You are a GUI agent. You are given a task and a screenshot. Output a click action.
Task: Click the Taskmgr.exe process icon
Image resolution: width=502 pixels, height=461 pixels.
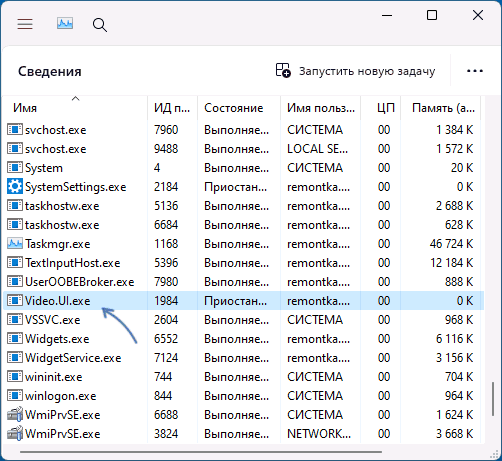pos(15,244)
